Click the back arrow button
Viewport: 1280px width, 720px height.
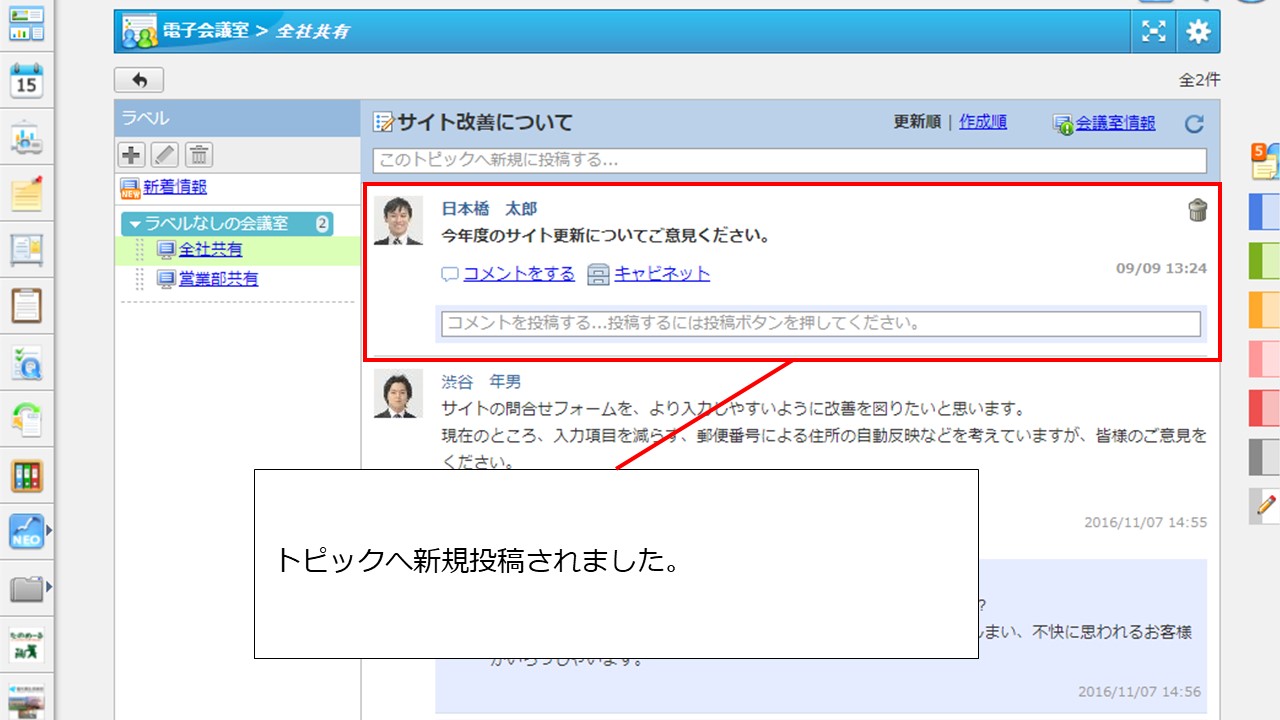point(139,80)
